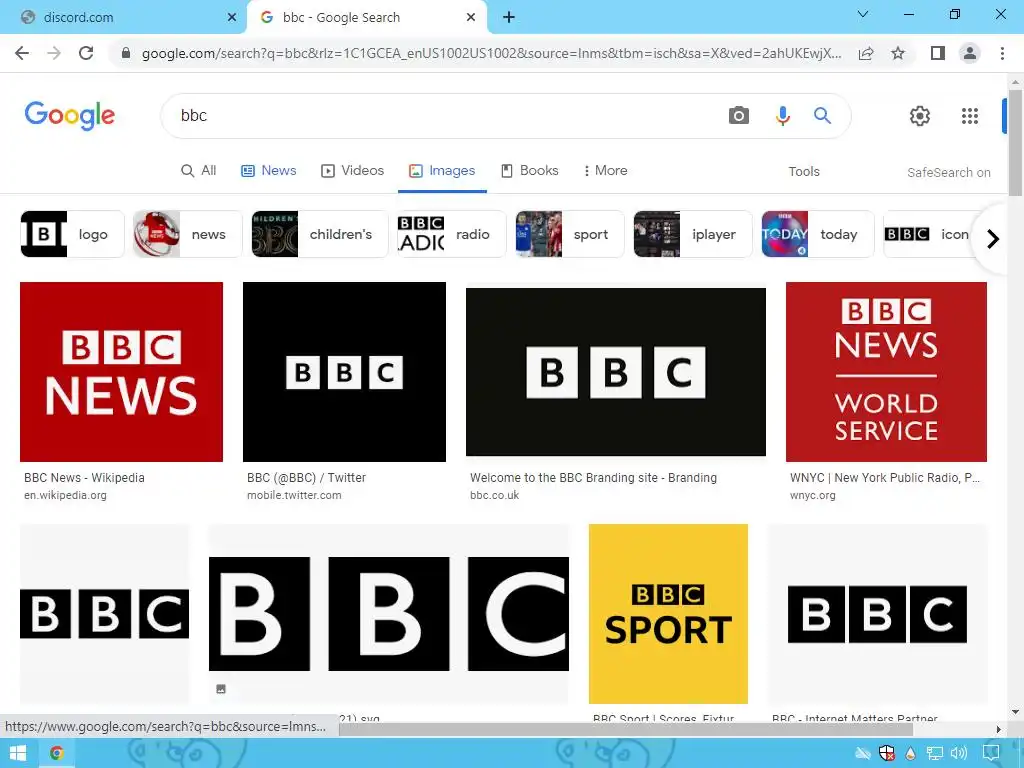The image size is (1024, 768).
Task: Open the side panel icon
Action: tap(938, 53)
